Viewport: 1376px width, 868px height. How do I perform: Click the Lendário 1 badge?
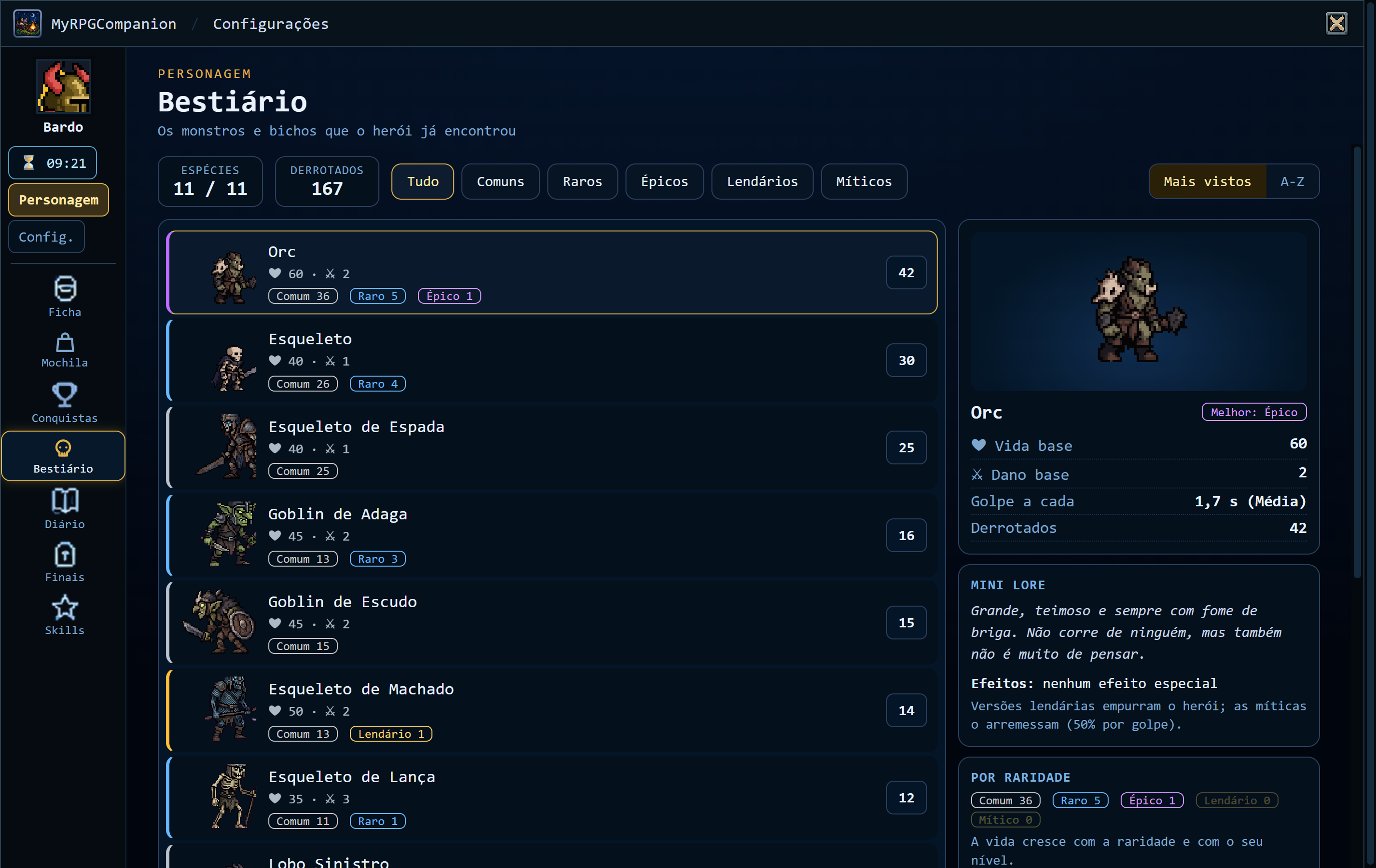point(391,734)
